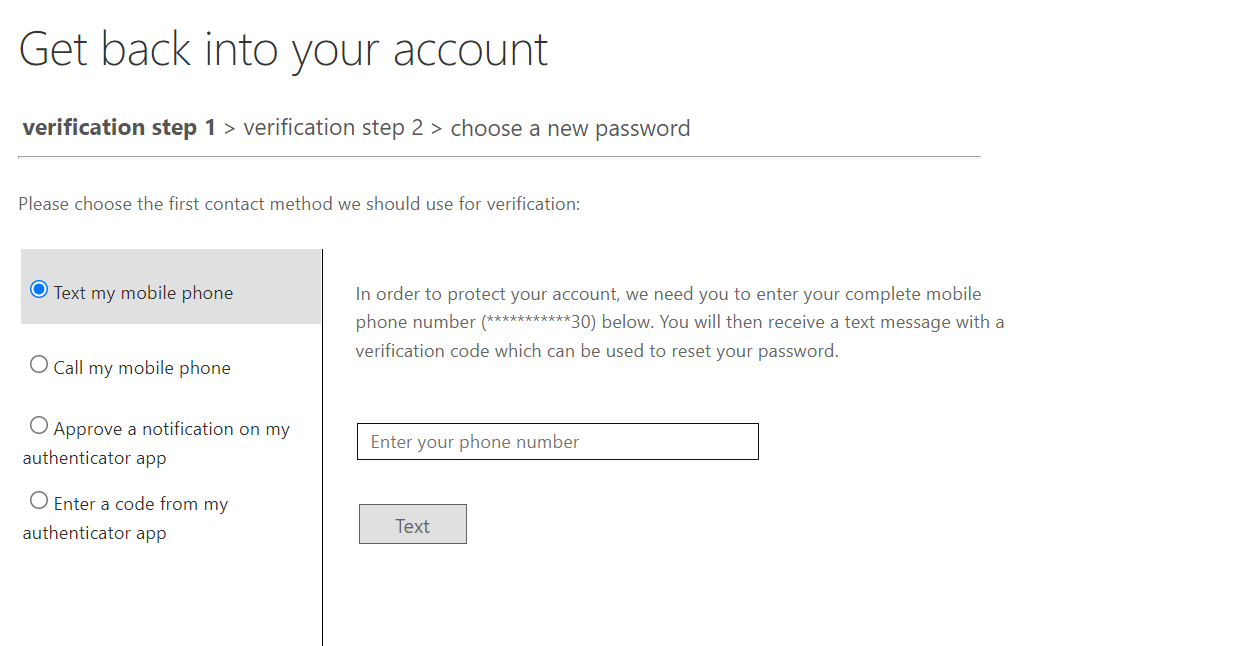Choose the Call my mobile phone radio button

39,365
